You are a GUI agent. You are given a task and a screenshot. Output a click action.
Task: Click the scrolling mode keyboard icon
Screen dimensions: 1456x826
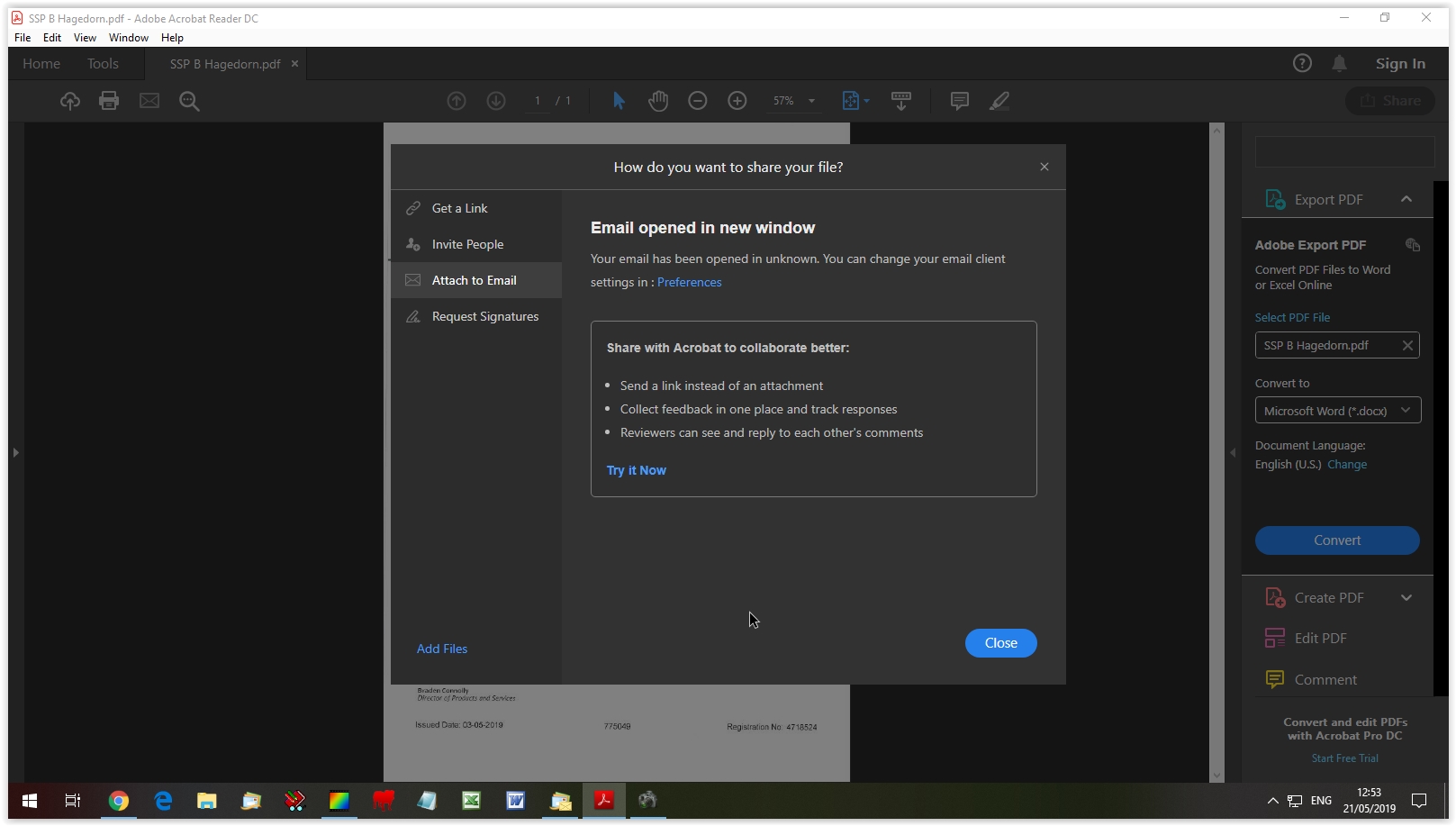pyautogui.click(x=900, y=101)
